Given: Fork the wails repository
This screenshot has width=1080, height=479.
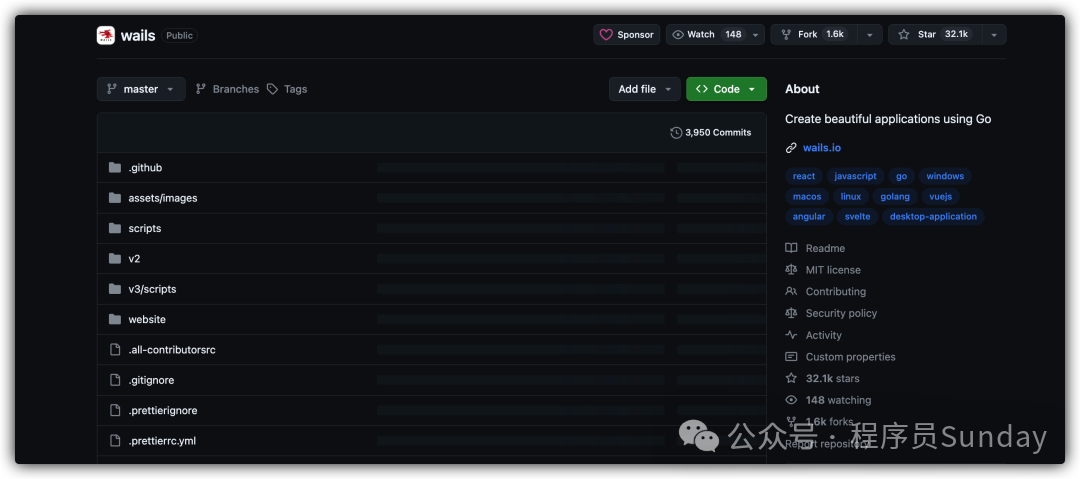Looking at the screenshot, I should (820, 35).
